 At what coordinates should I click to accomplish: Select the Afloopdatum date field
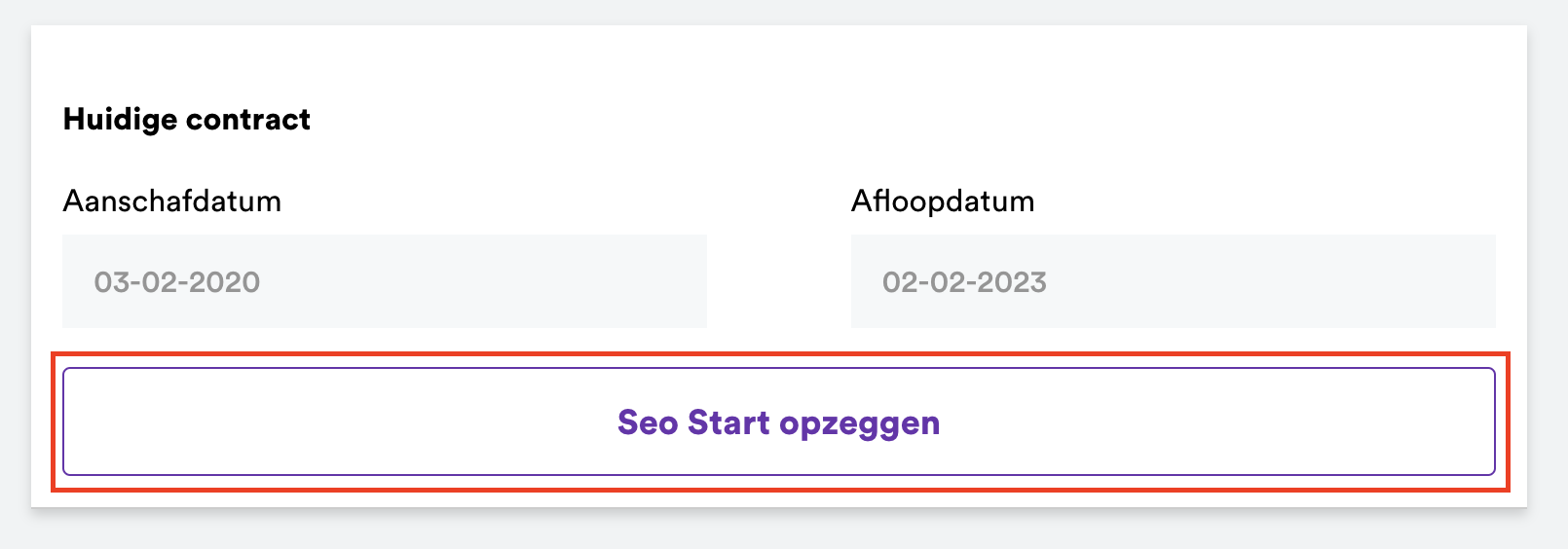[1173, 281]
